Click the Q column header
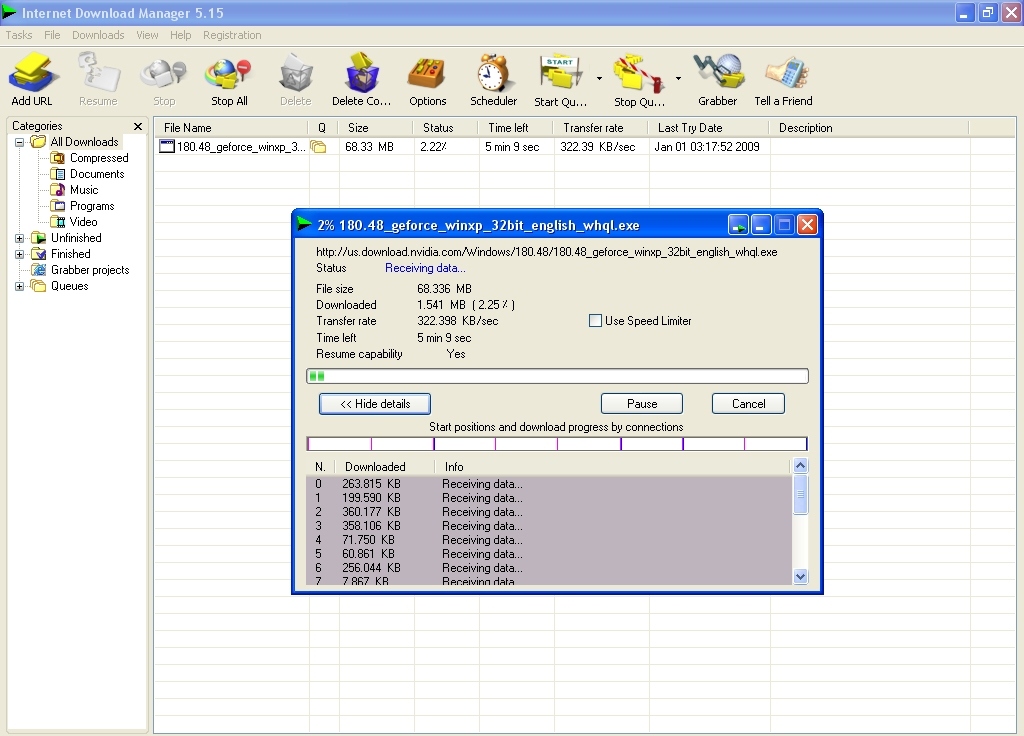This screenshot has height=736, width=1024. click(322, 128)
